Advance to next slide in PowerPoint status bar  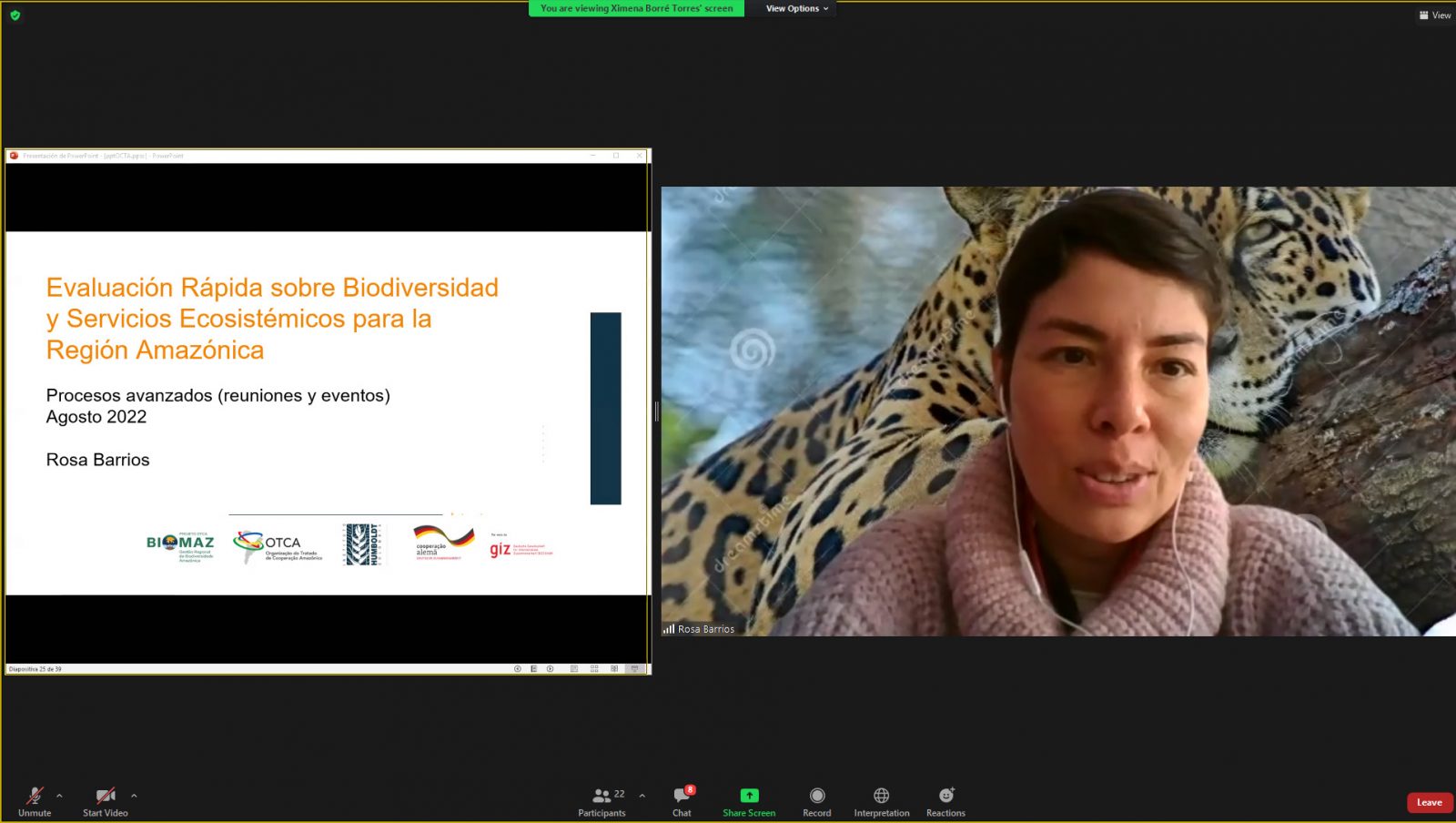550,669
